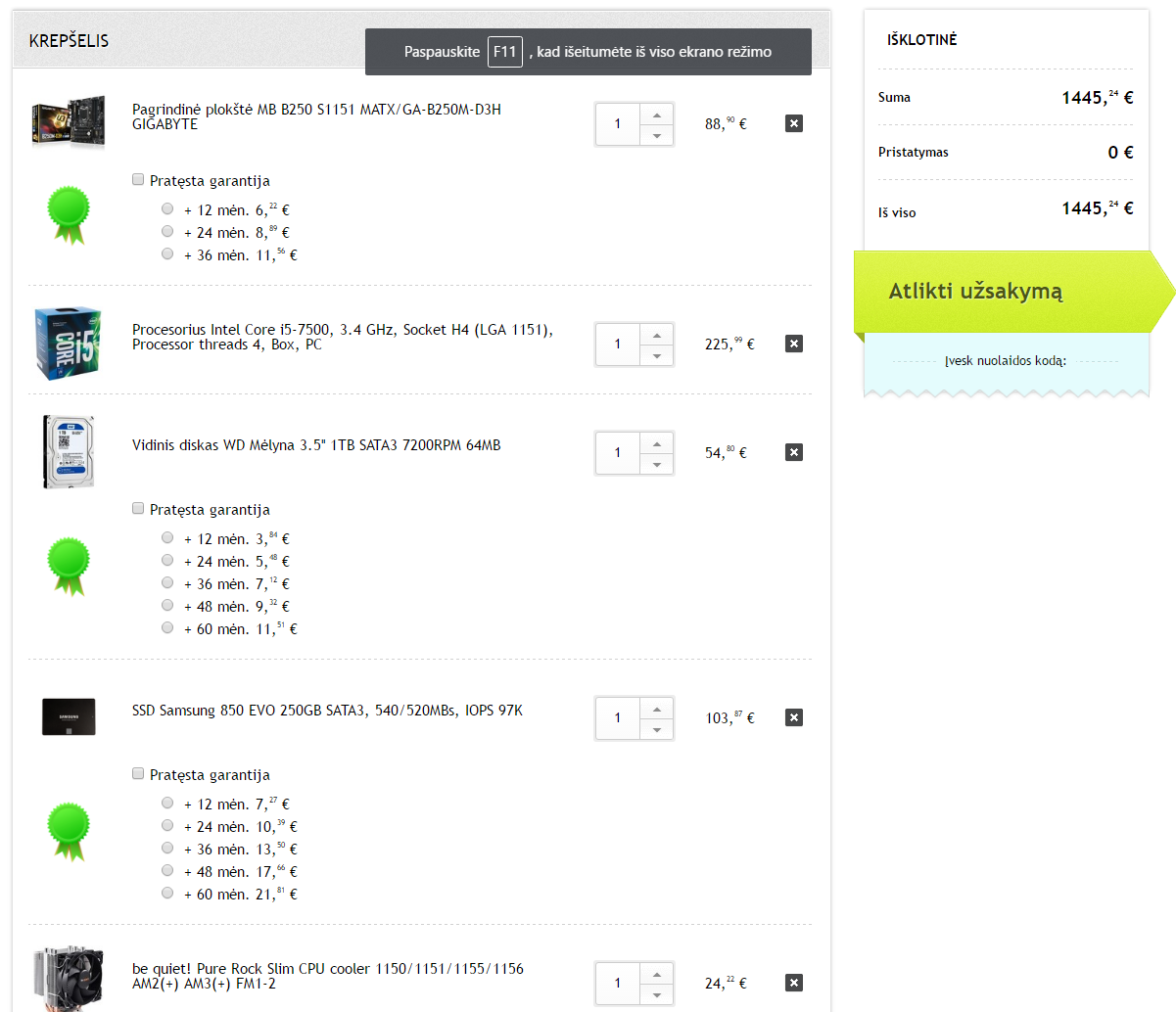Select motherboard +12 mėn. 6,22 € warranty
The image size is (1176, 1012).
[167, 208]
